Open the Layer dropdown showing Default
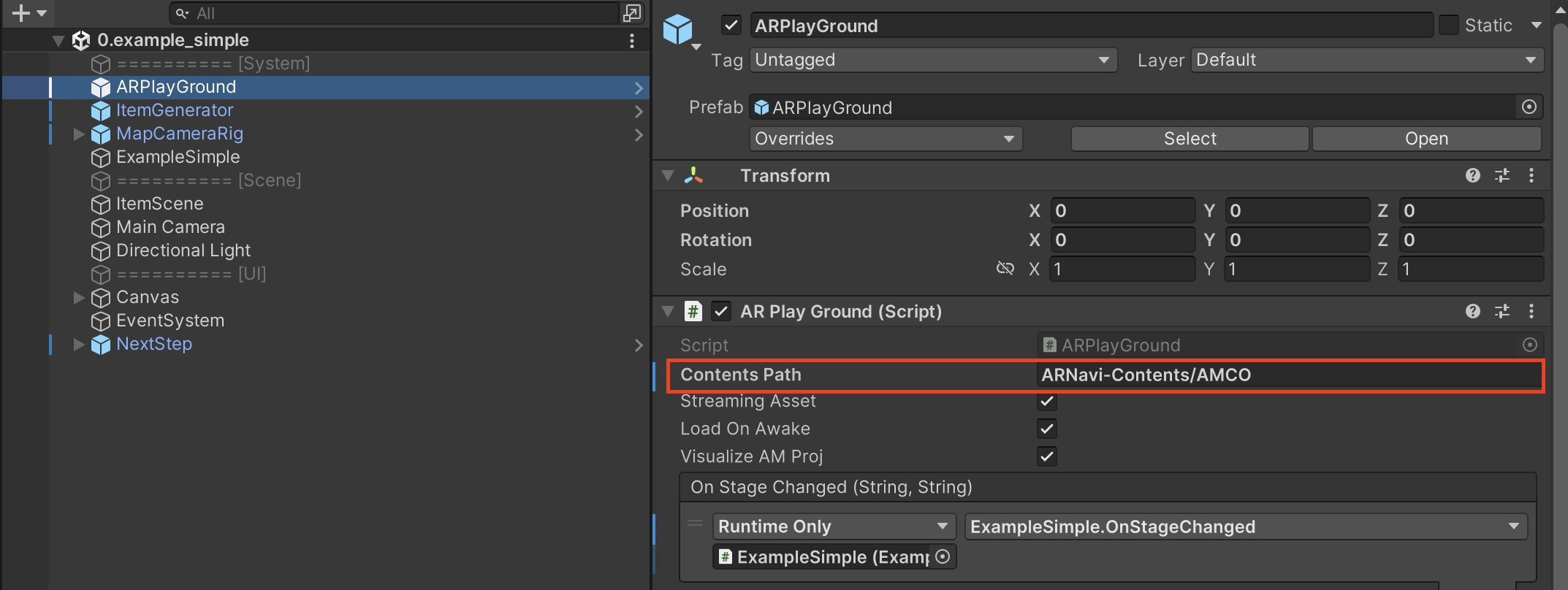 pos(1366,60)
